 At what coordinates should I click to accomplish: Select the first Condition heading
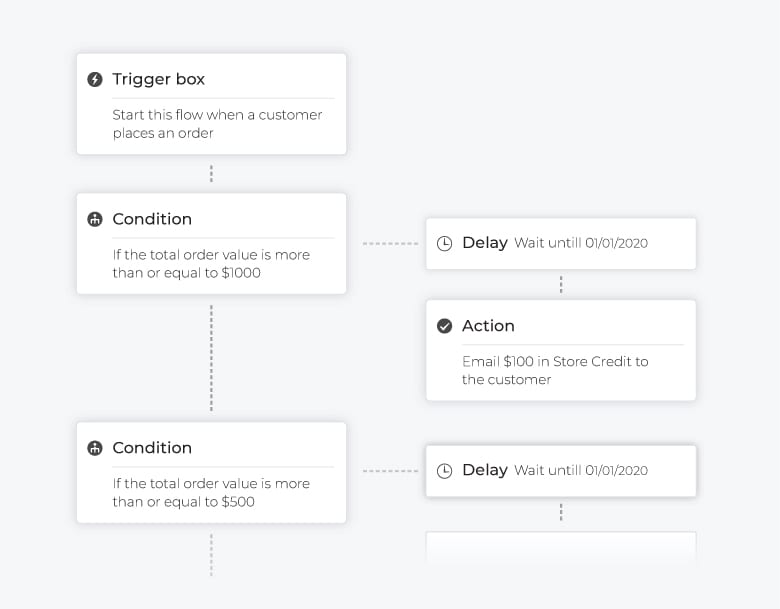152,219
